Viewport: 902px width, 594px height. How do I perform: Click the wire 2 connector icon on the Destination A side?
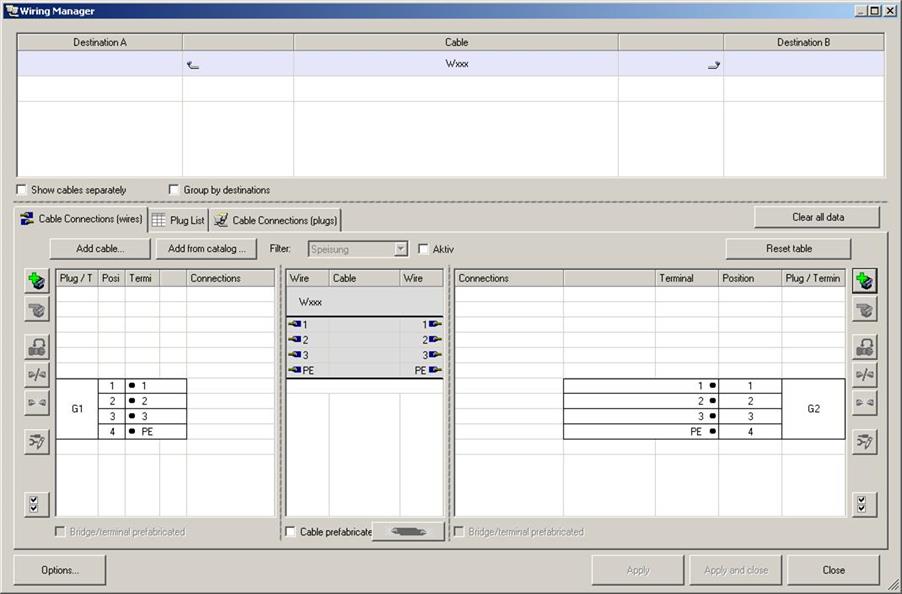tap(295, 339)
